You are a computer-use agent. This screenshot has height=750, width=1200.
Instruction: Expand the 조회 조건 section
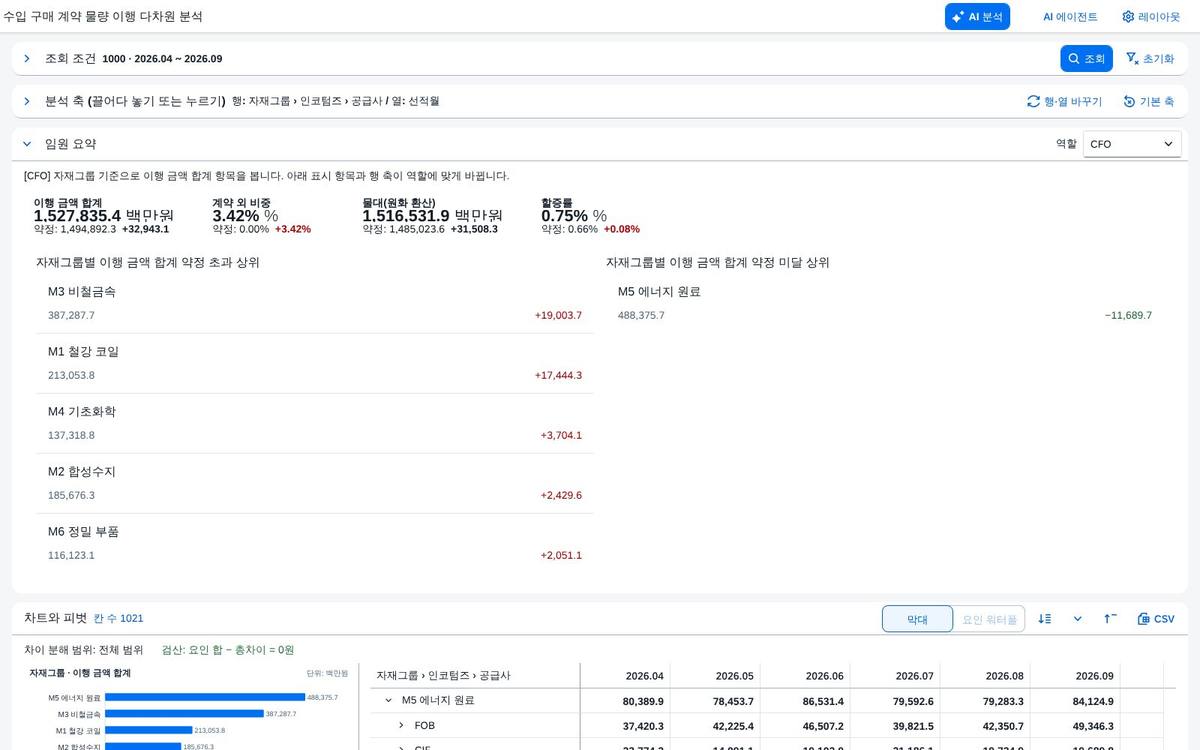coord(27,59)
